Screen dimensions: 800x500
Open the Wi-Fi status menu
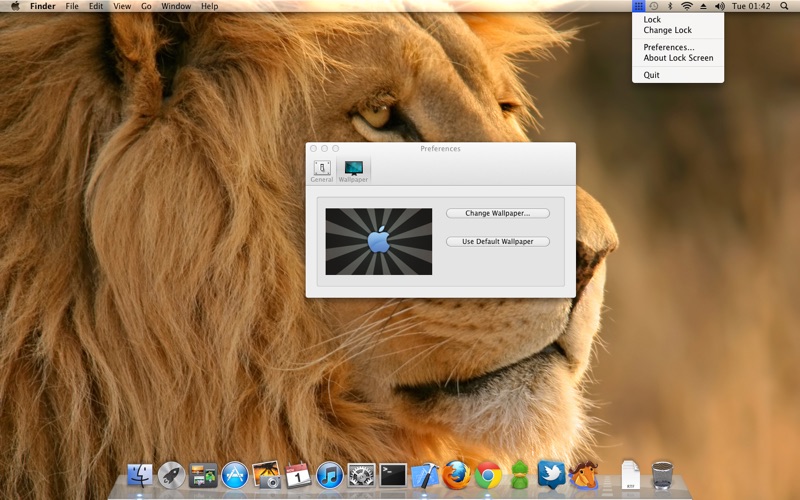tap(686, 6)
